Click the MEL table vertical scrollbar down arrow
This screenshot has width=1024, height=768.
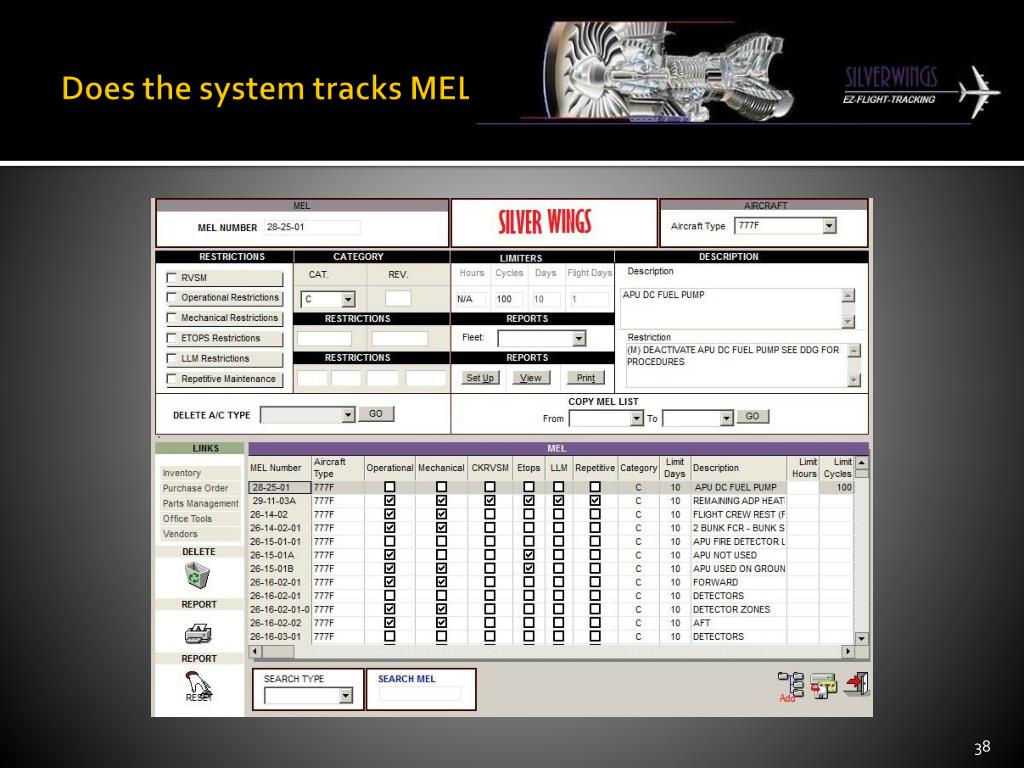[861, 639]
